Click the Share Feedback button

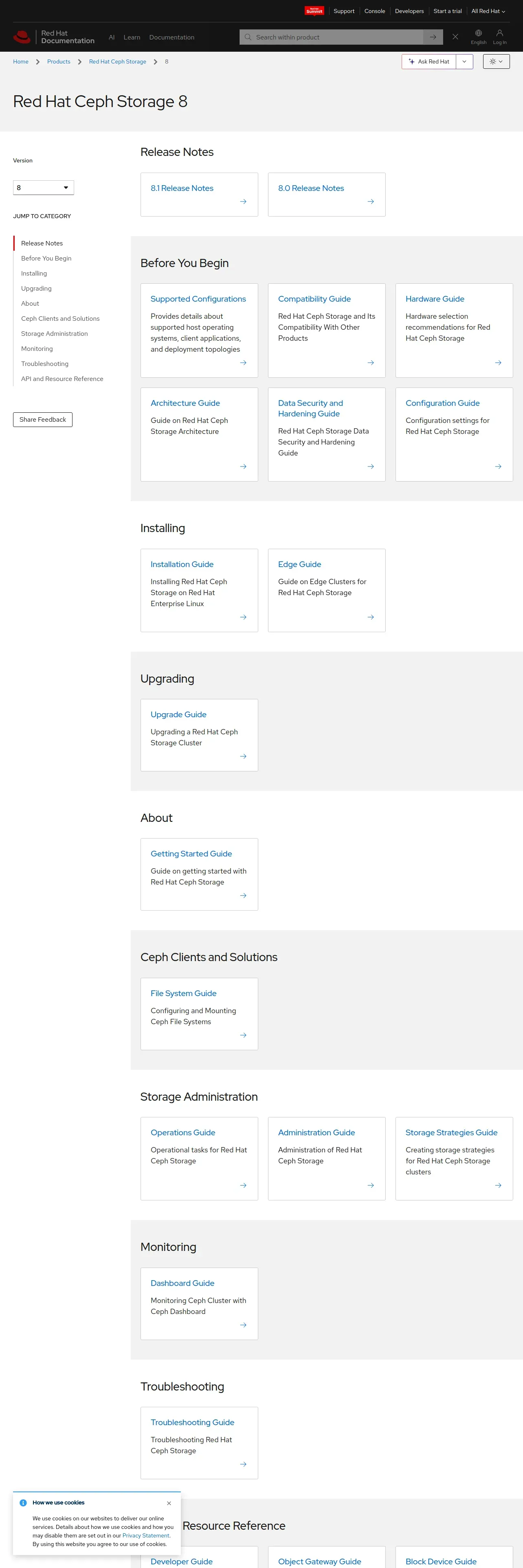(x=43, y=419)
